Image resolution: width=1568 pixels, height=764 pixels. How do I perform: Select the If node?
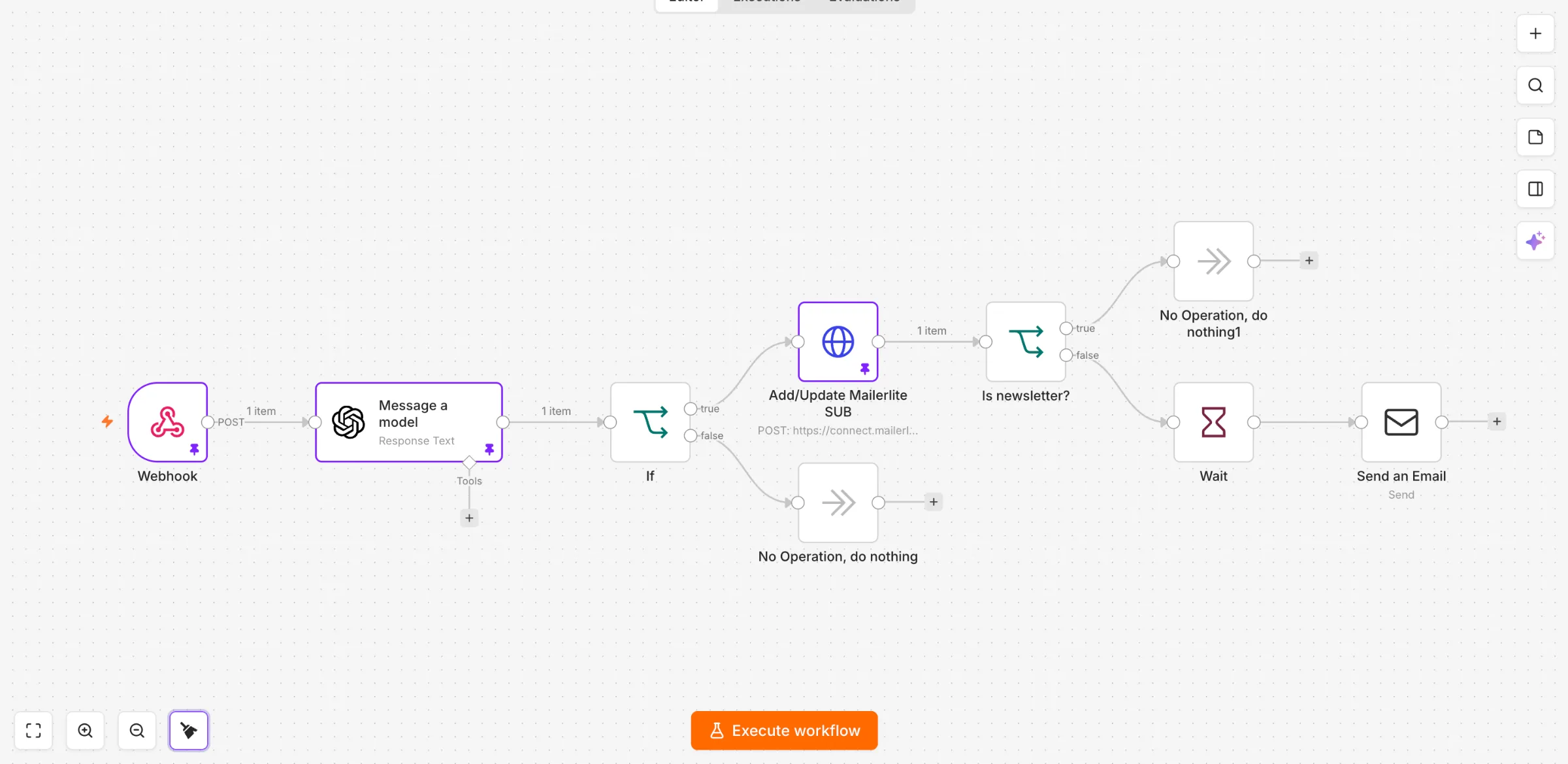pos(650,422)
